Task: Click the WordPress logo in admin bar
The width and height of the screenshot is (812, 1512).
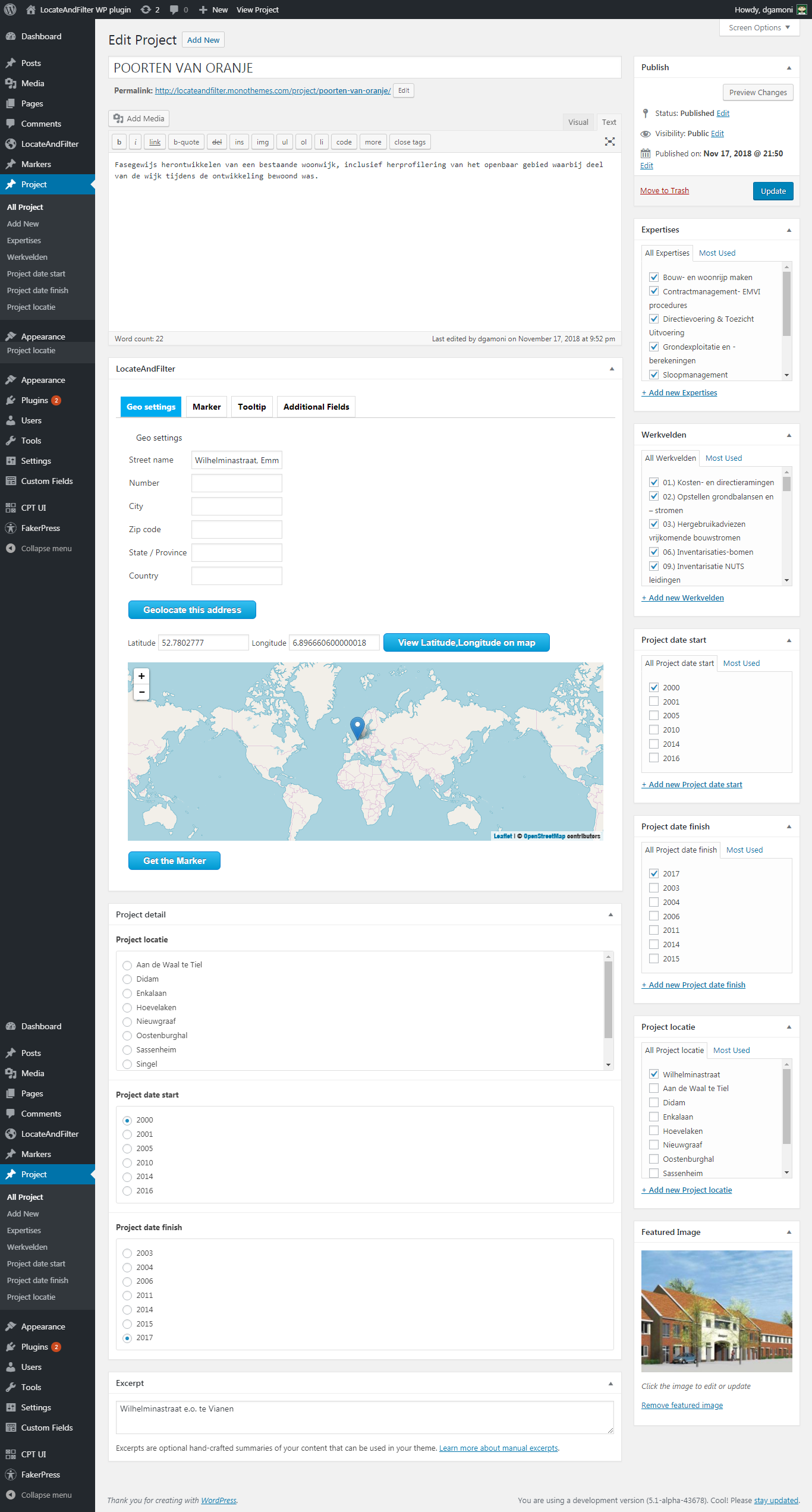Action: (10, 10)
